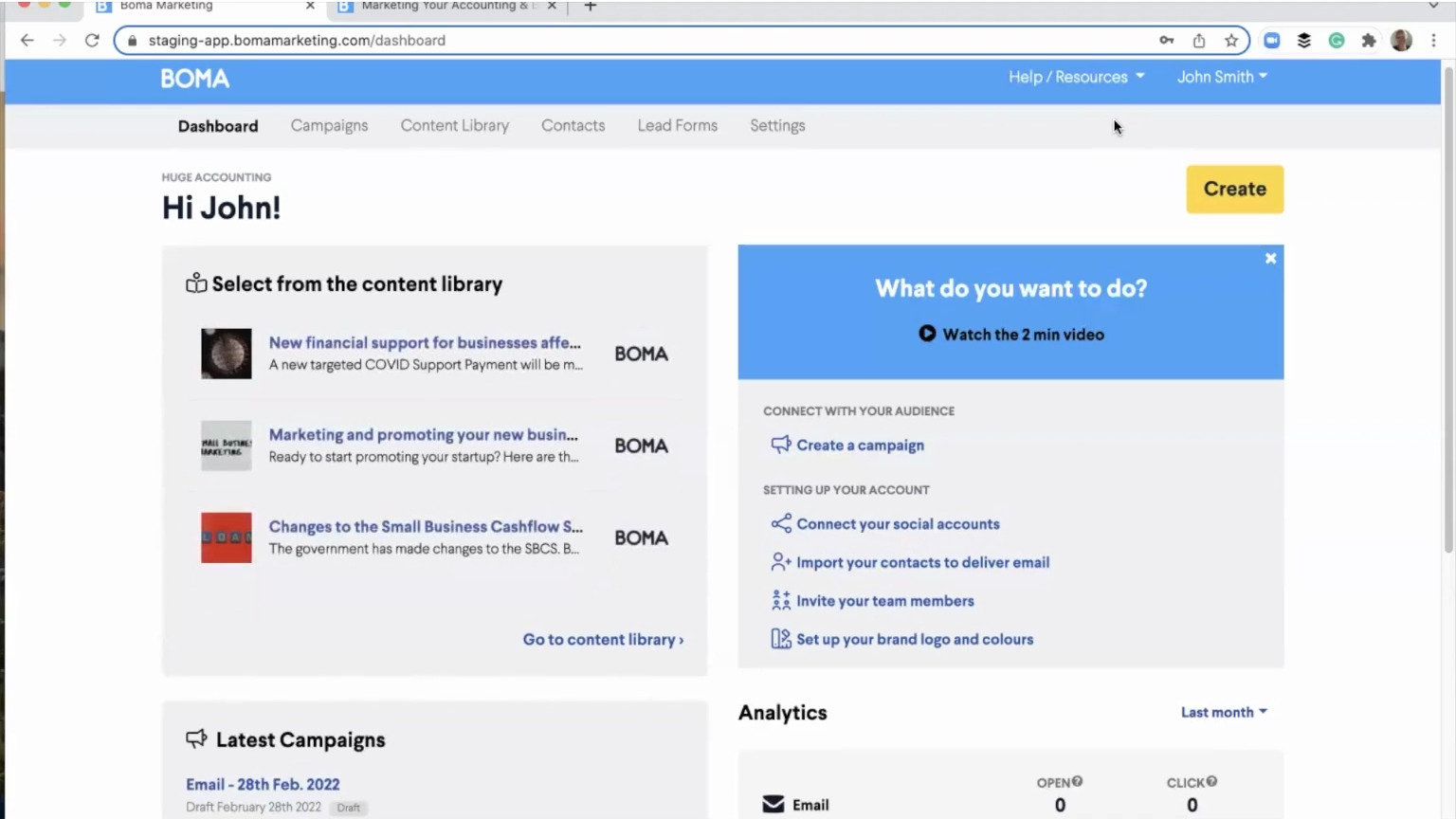Click the email envelope icon in Analytics
This screenshot has height=819, width=1456.
pos(773,805)
